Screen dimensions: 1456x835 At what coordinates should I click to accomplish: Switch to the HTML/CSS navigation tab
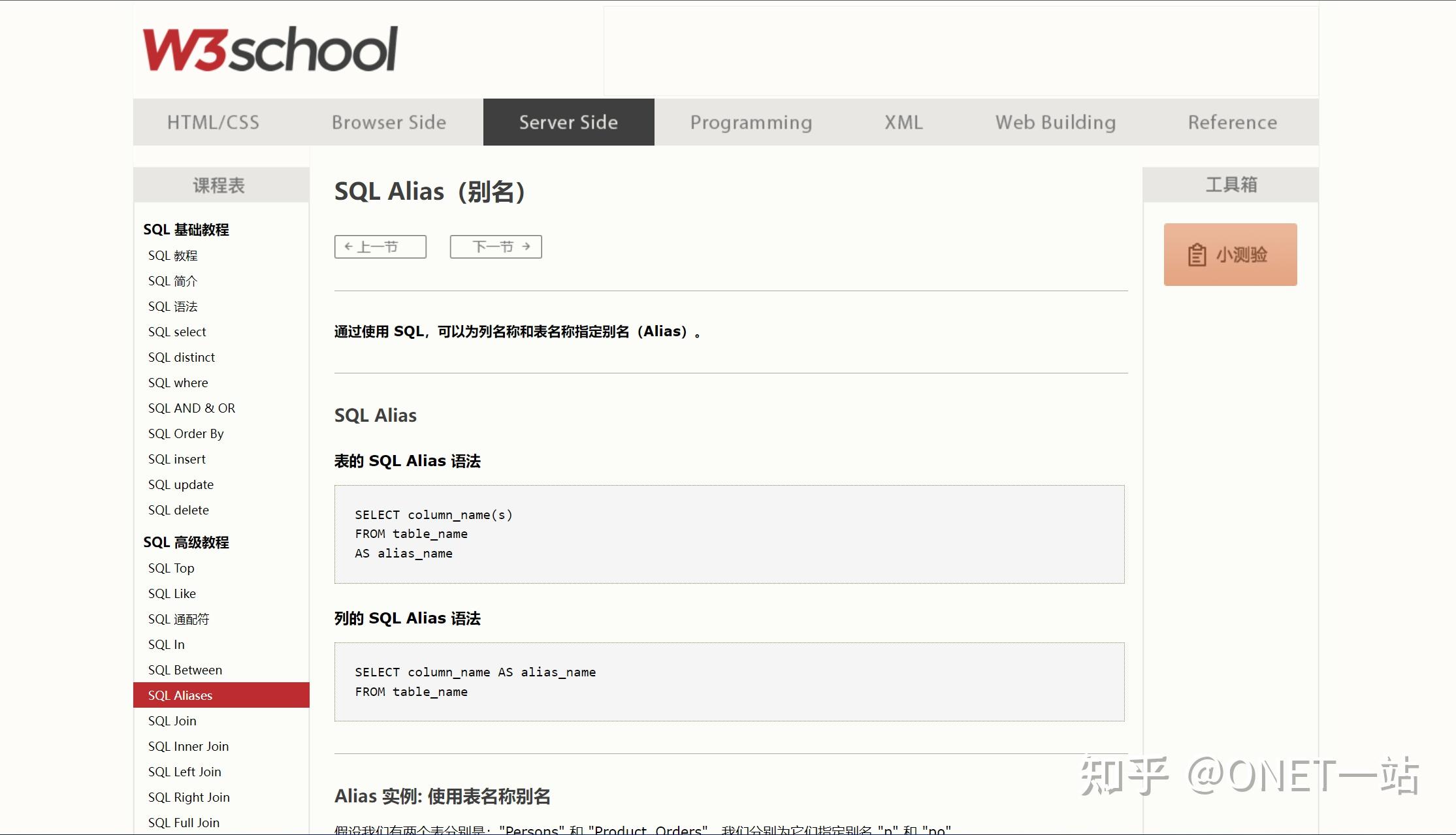(214, 122)
